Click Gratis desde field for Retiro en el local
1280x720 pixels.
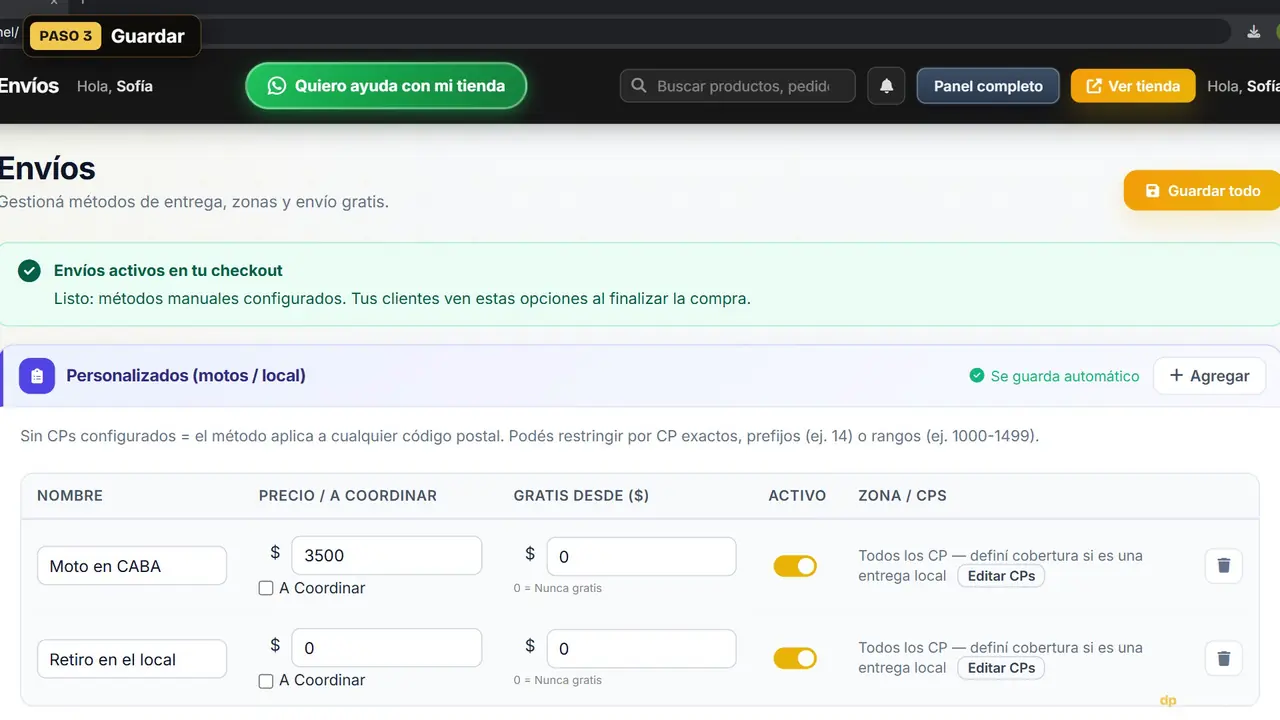click(x=641, y=649)
